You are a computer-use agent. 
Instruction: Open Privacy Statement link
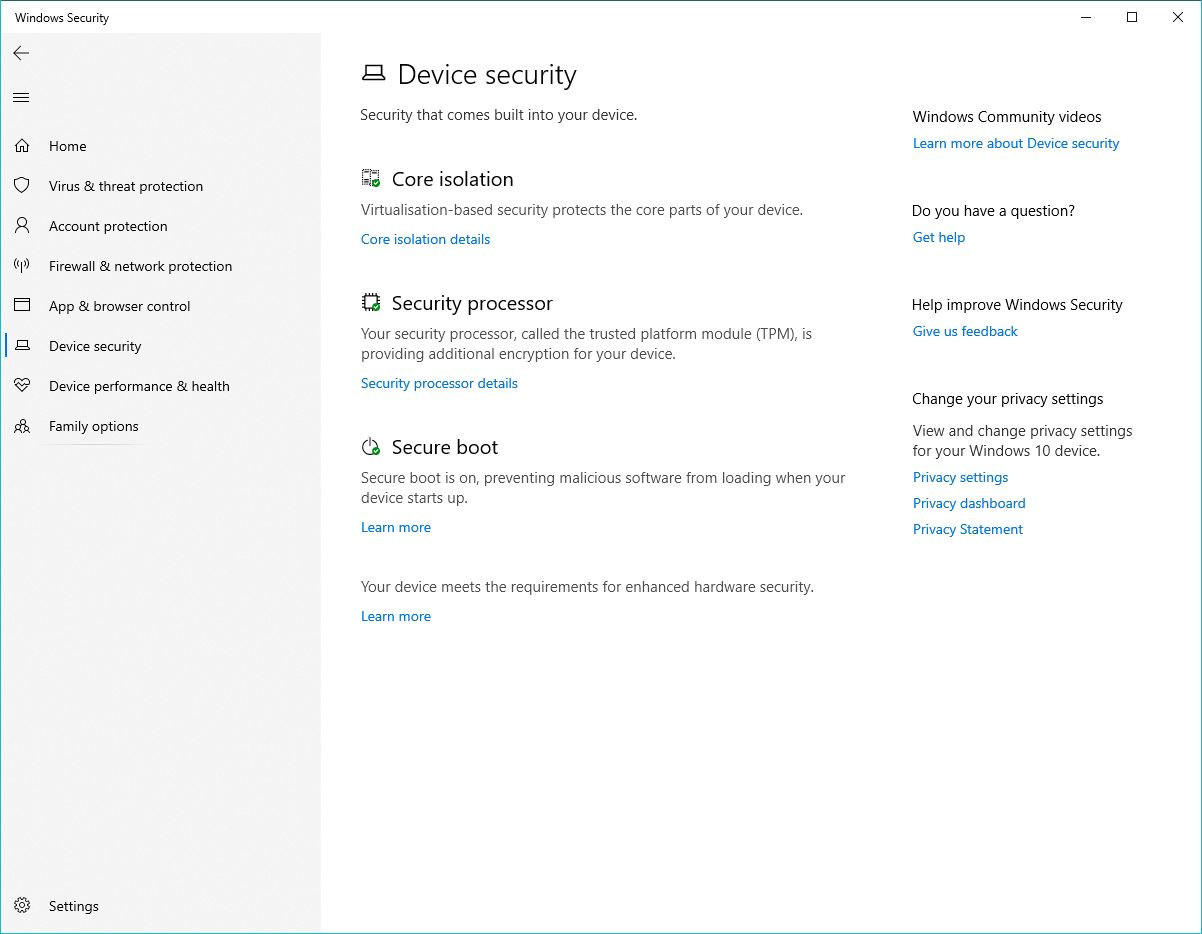(x=968, y=529)
